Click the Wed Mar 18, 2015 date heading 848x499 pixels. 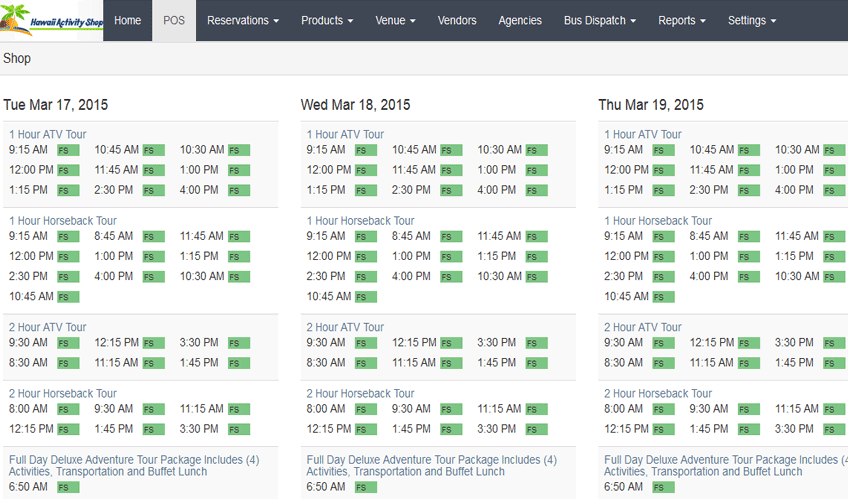point(355,105)
